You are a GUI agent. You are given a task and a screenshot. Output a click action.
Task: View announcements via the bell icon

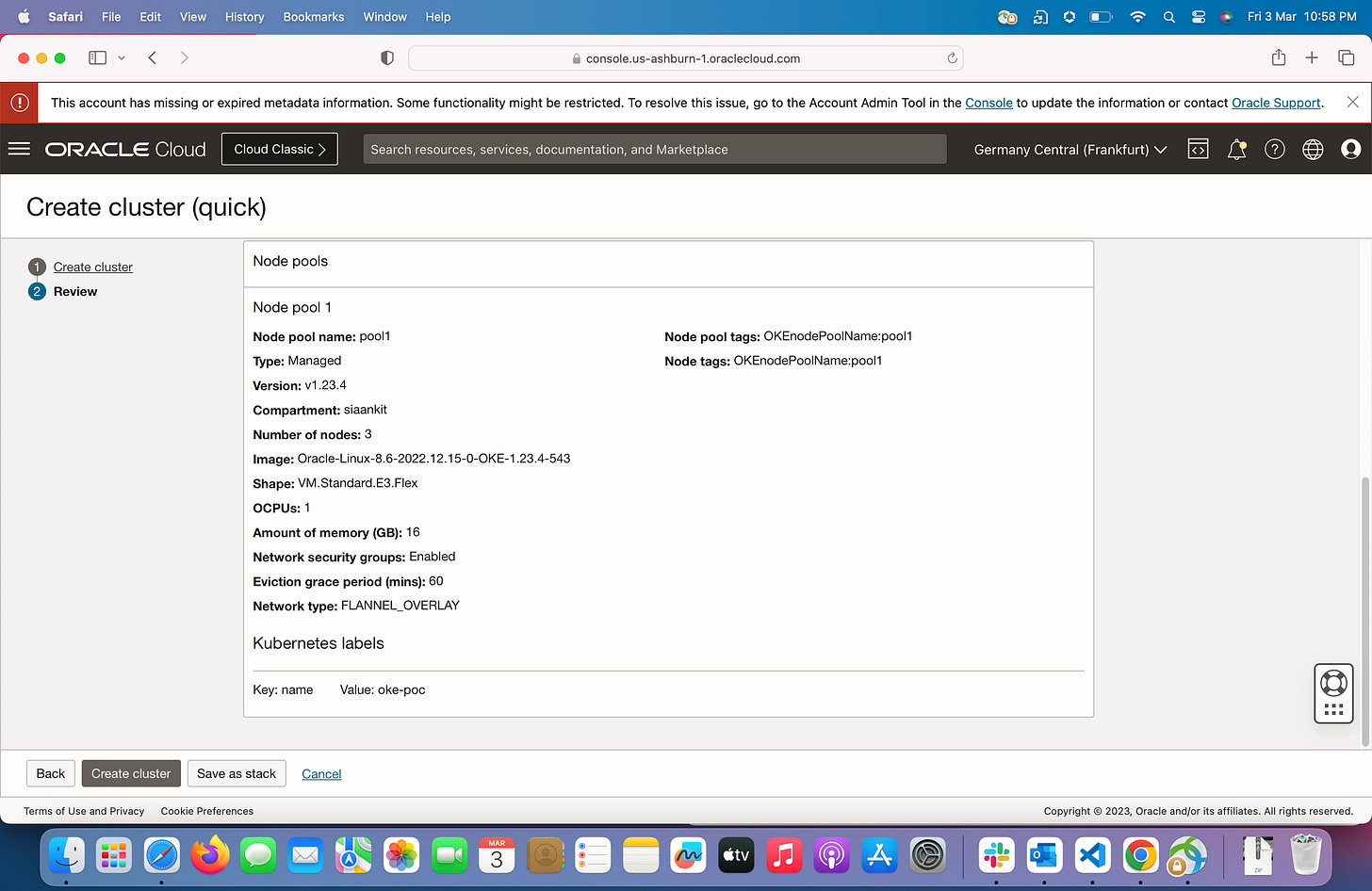pyautogui.click(x=1236, y=149)
